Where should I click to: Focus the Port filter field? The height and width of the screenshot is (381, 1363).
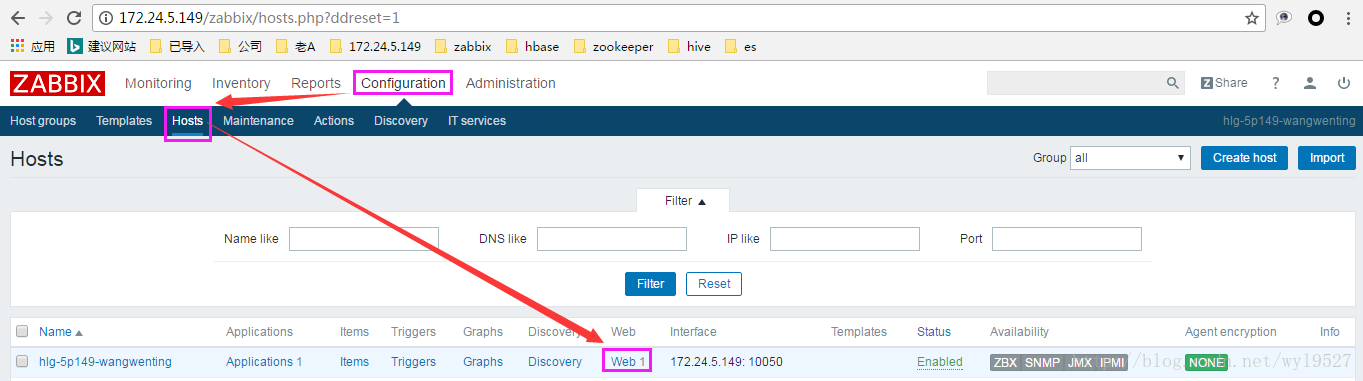click(x=1067, y=239)
